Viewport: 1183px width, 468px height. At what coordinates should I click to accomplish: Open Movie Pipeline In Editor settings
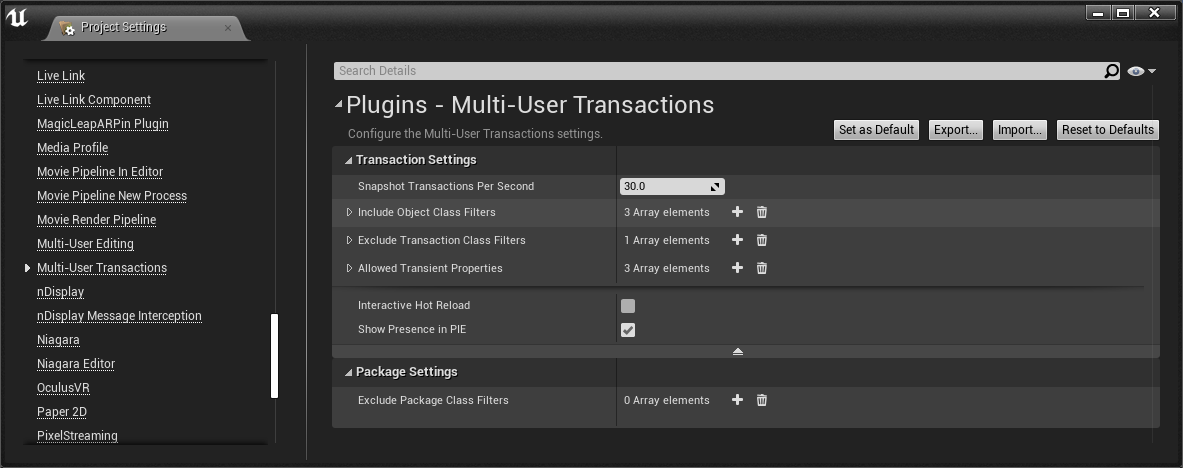pos(100,172)
